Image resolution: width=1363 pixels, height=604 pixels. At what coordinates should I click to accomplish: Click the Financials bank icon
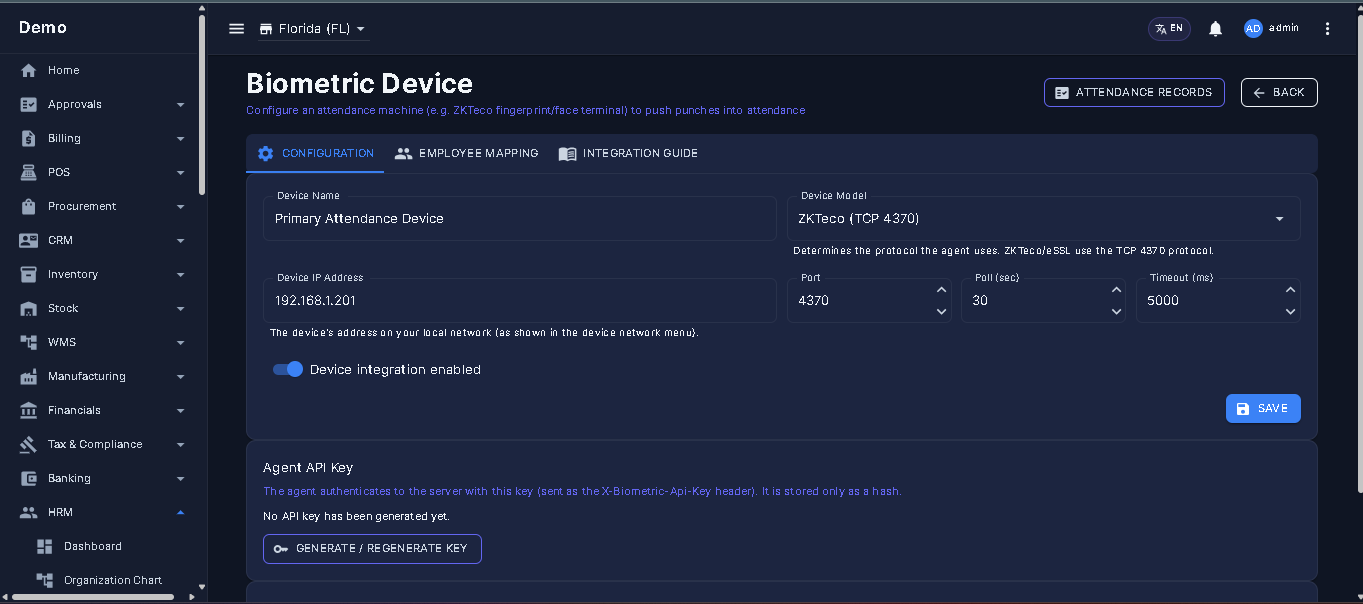point(29,410)
